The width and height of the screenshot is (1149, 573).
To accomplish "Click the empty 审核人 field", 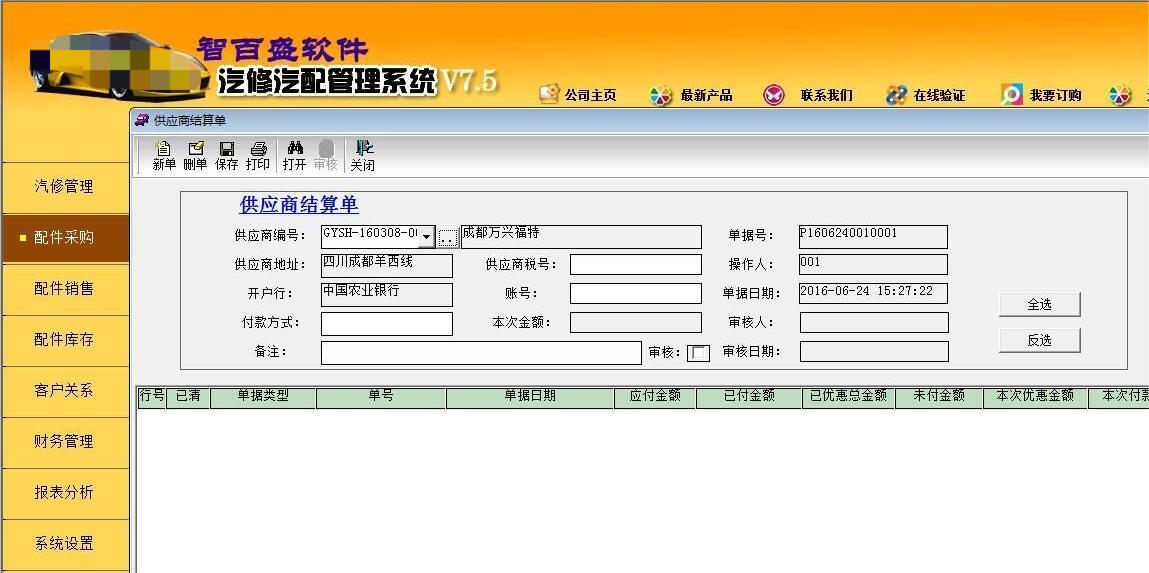I will coord(874,322).
